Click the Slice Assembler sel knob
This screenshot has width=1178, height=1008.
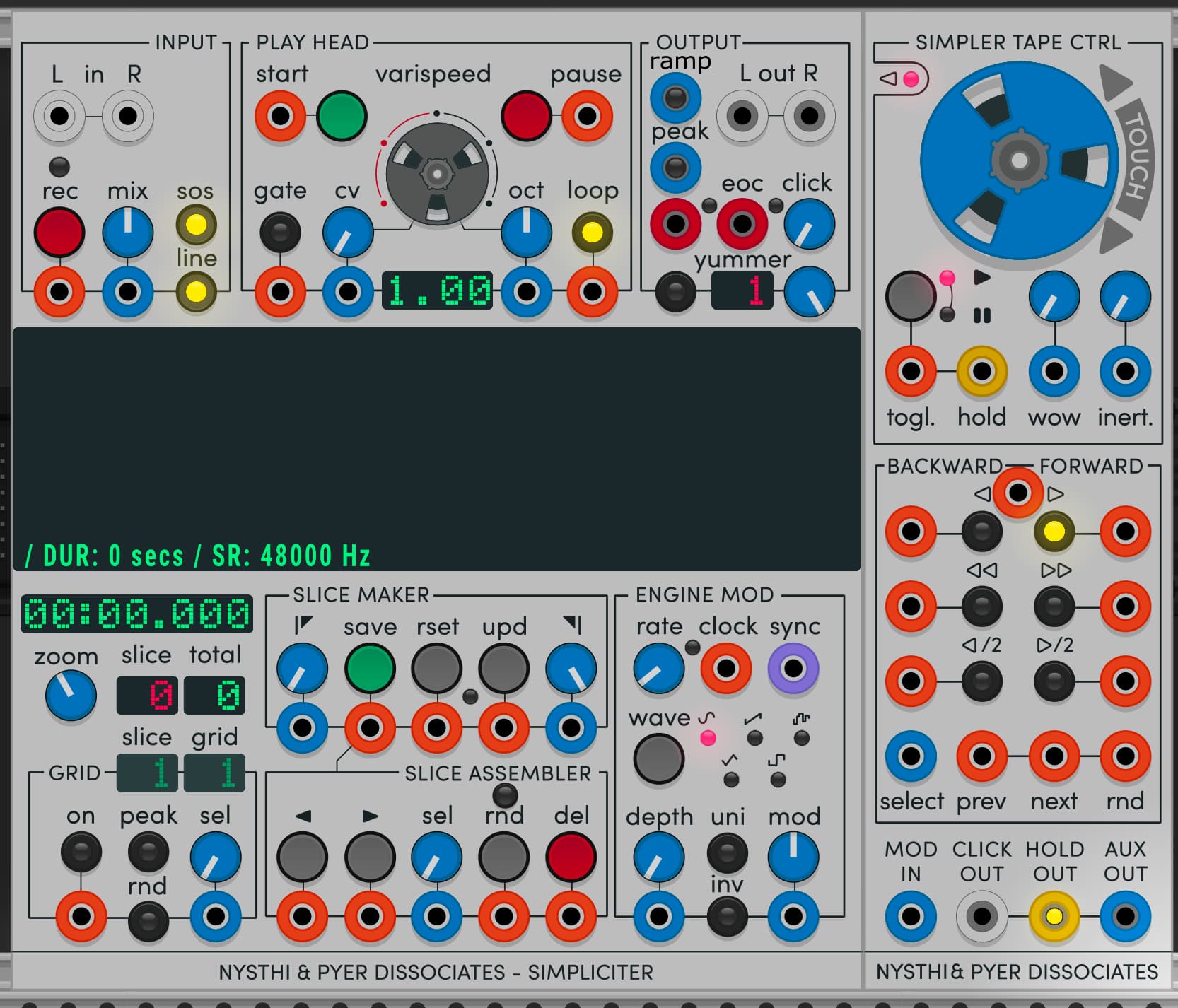pos(437,857)
